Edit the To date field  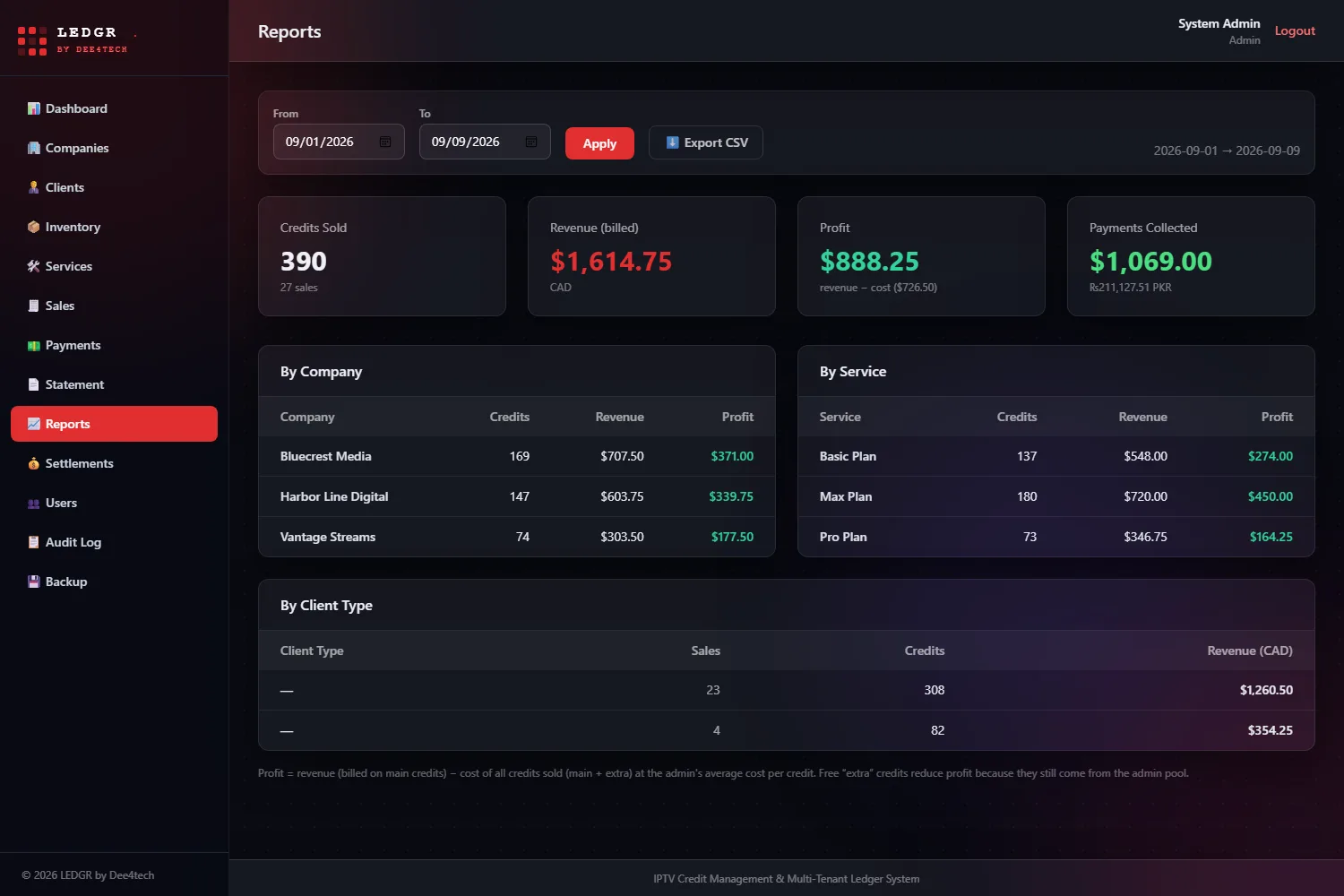tap(485, 142)
